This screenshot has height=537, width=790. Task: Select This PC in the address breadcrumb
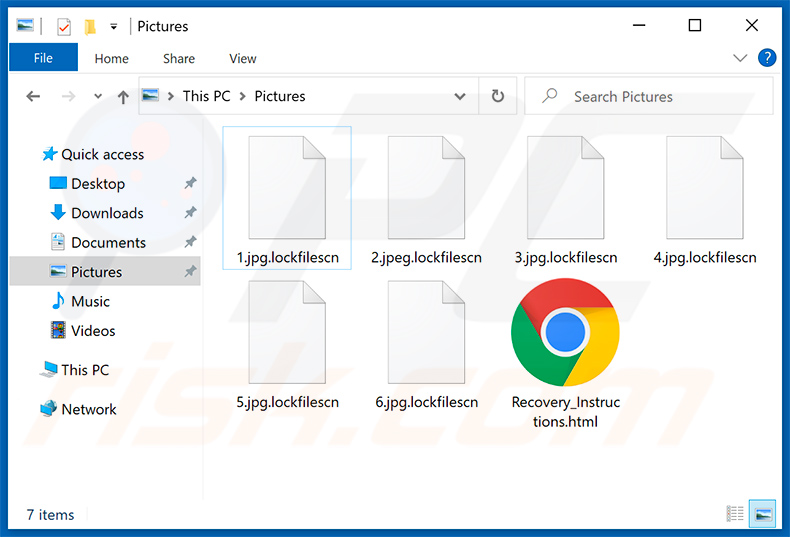pos(207,96)
